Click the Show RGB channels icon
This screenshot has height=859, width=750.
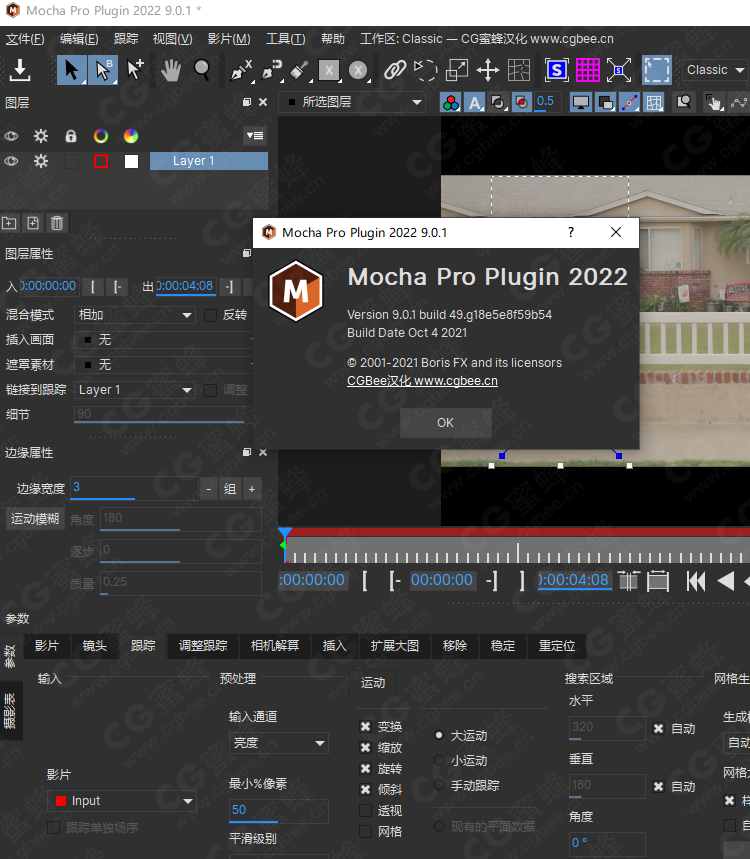pos(450,102)
